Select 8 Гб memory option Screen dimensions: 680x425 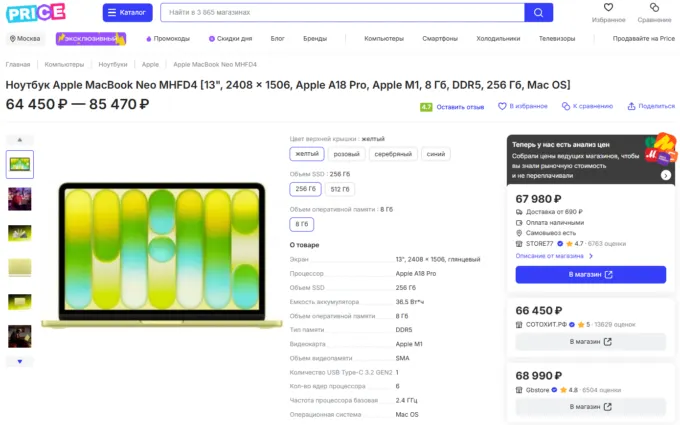(301, 224)
